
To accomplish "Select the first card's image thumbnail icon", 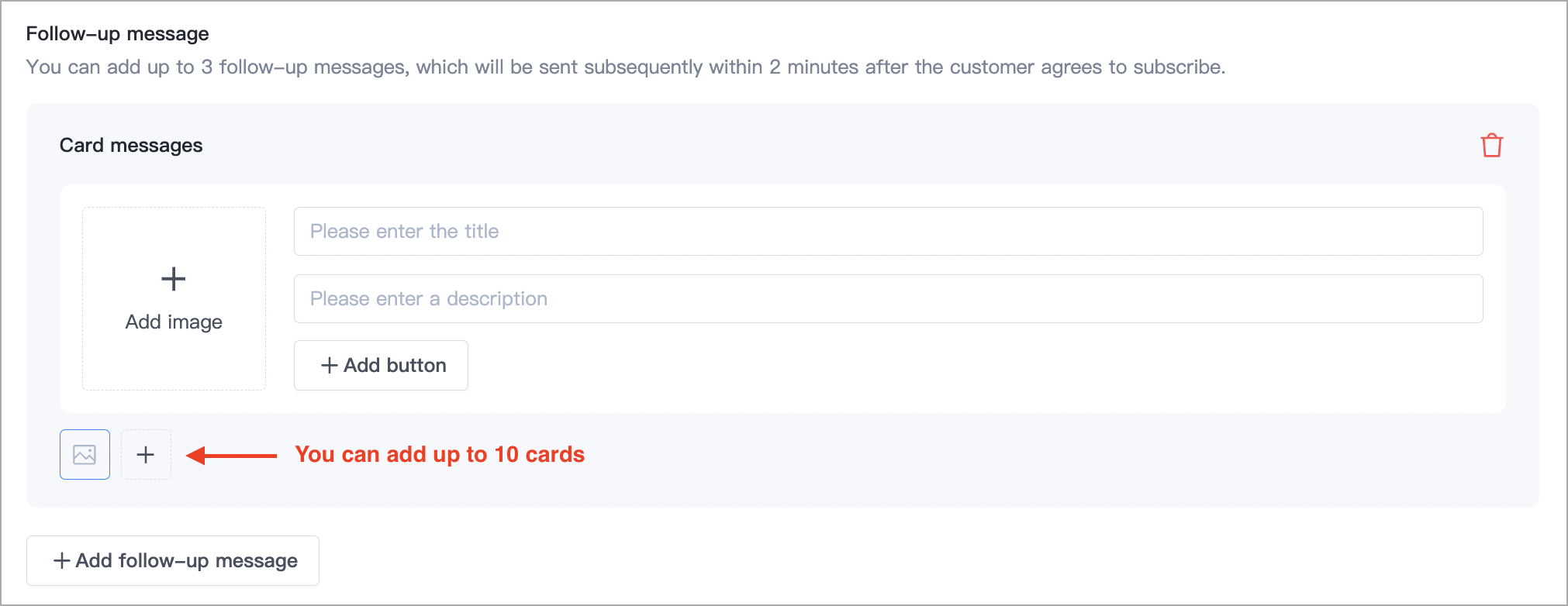I will point(85,455).
